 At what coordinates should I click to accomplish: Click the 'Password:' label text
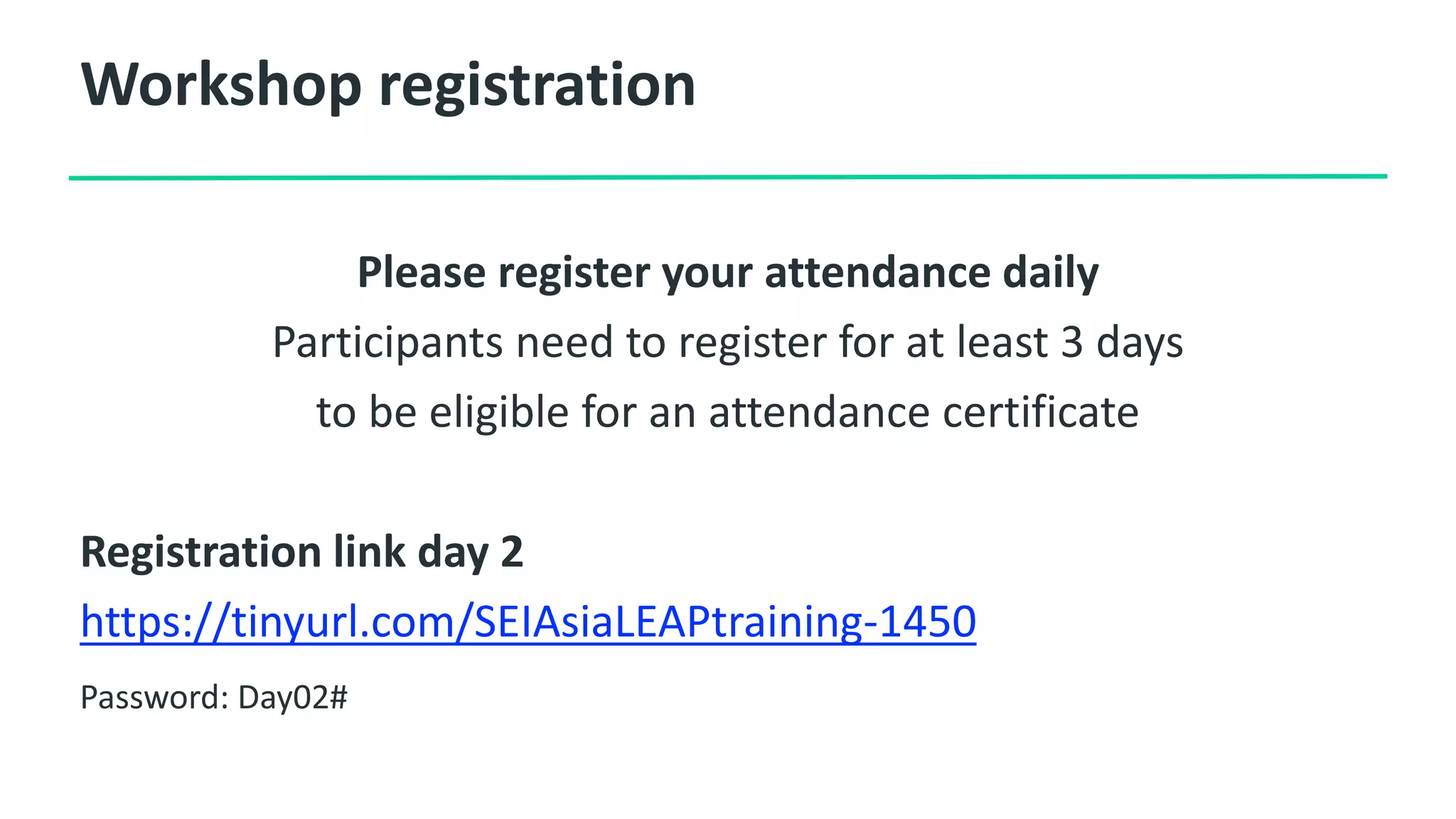coord(154,697)
